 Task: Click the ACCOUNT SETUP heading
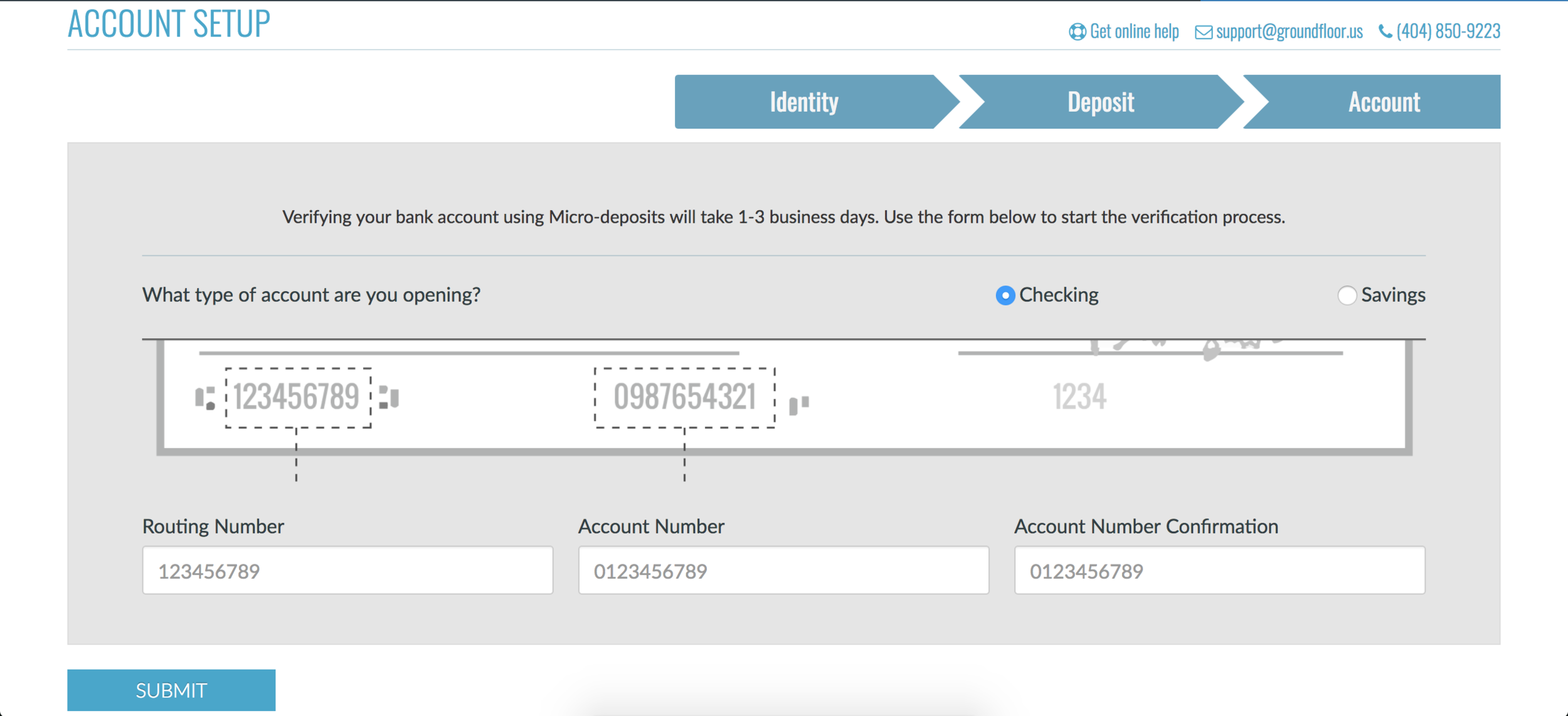click(x=169, y=24)
